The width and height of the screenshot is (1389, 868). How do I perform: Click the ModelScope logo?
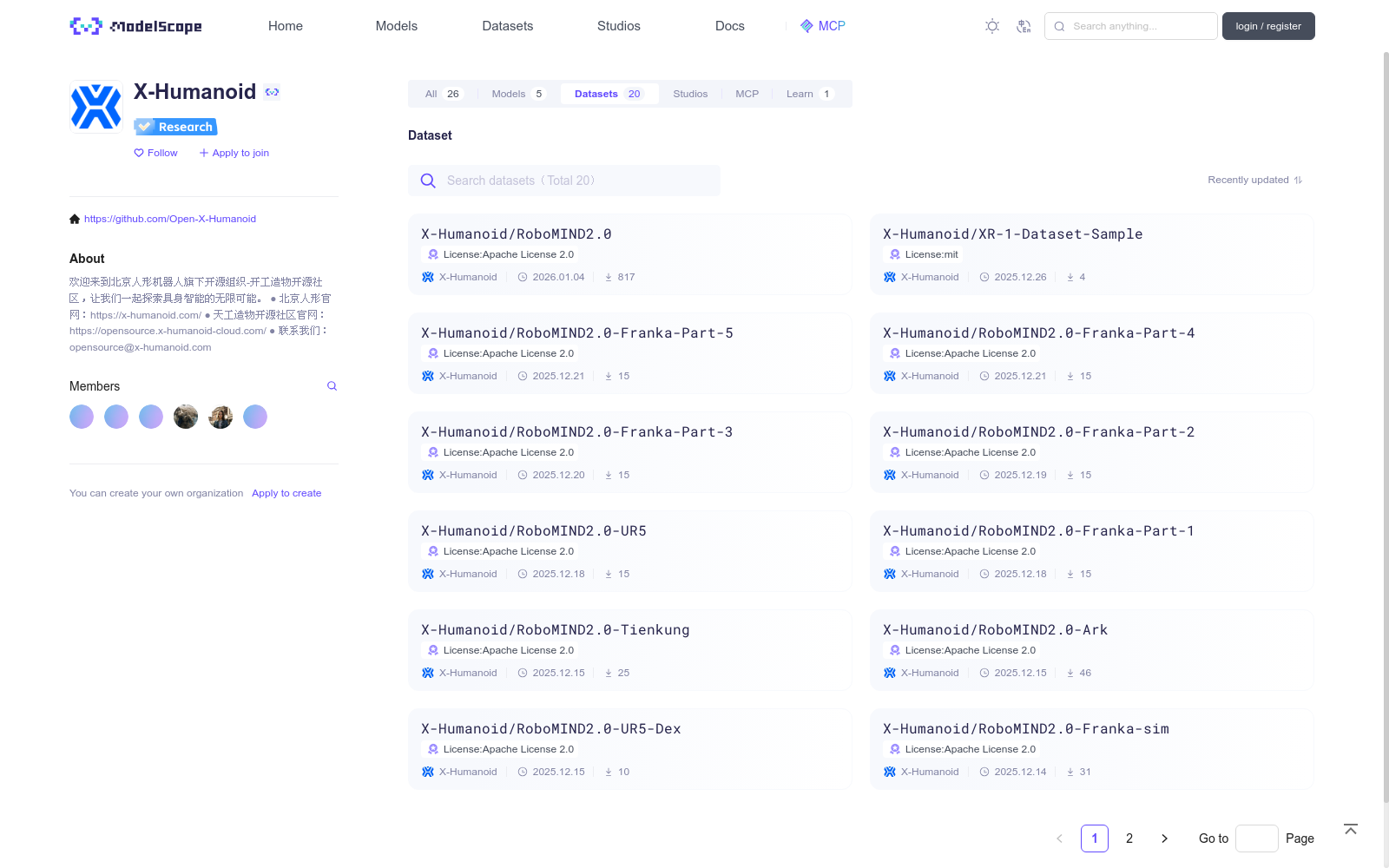(x=136, y=26)
